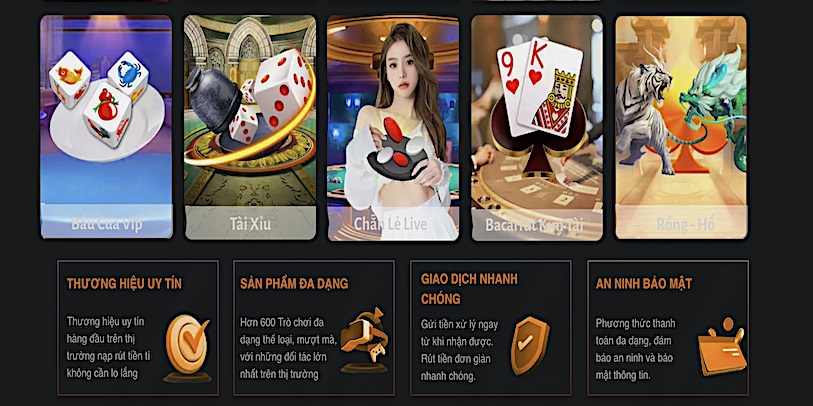Select the Chẵn Lẻ Live game card
Image resolution: width=813 pixels, height=406 pixels.
[x=393, y=127]
